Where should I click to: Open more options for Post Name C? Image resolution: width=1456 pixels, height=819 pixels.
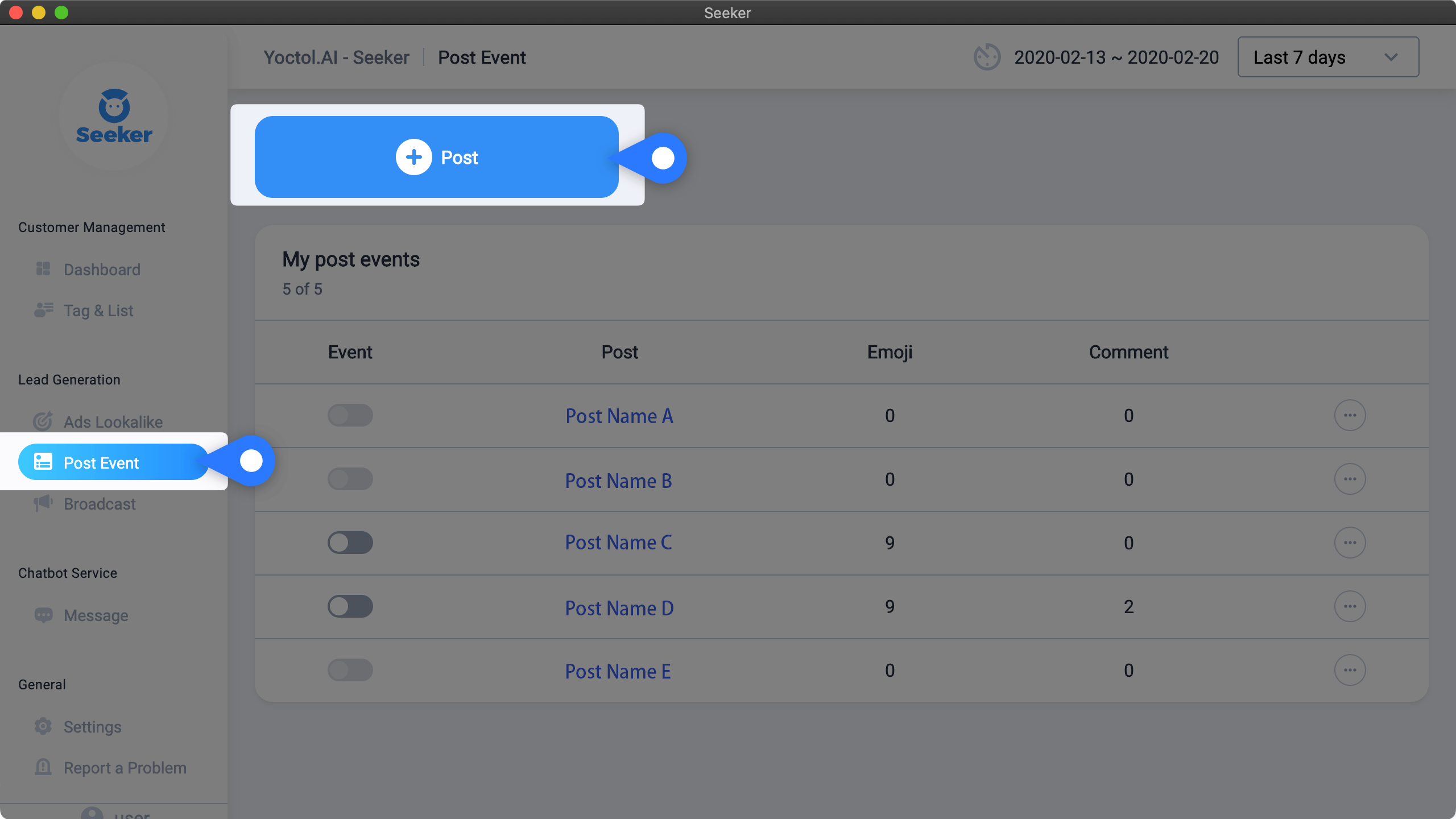[x=1350, y=543]
